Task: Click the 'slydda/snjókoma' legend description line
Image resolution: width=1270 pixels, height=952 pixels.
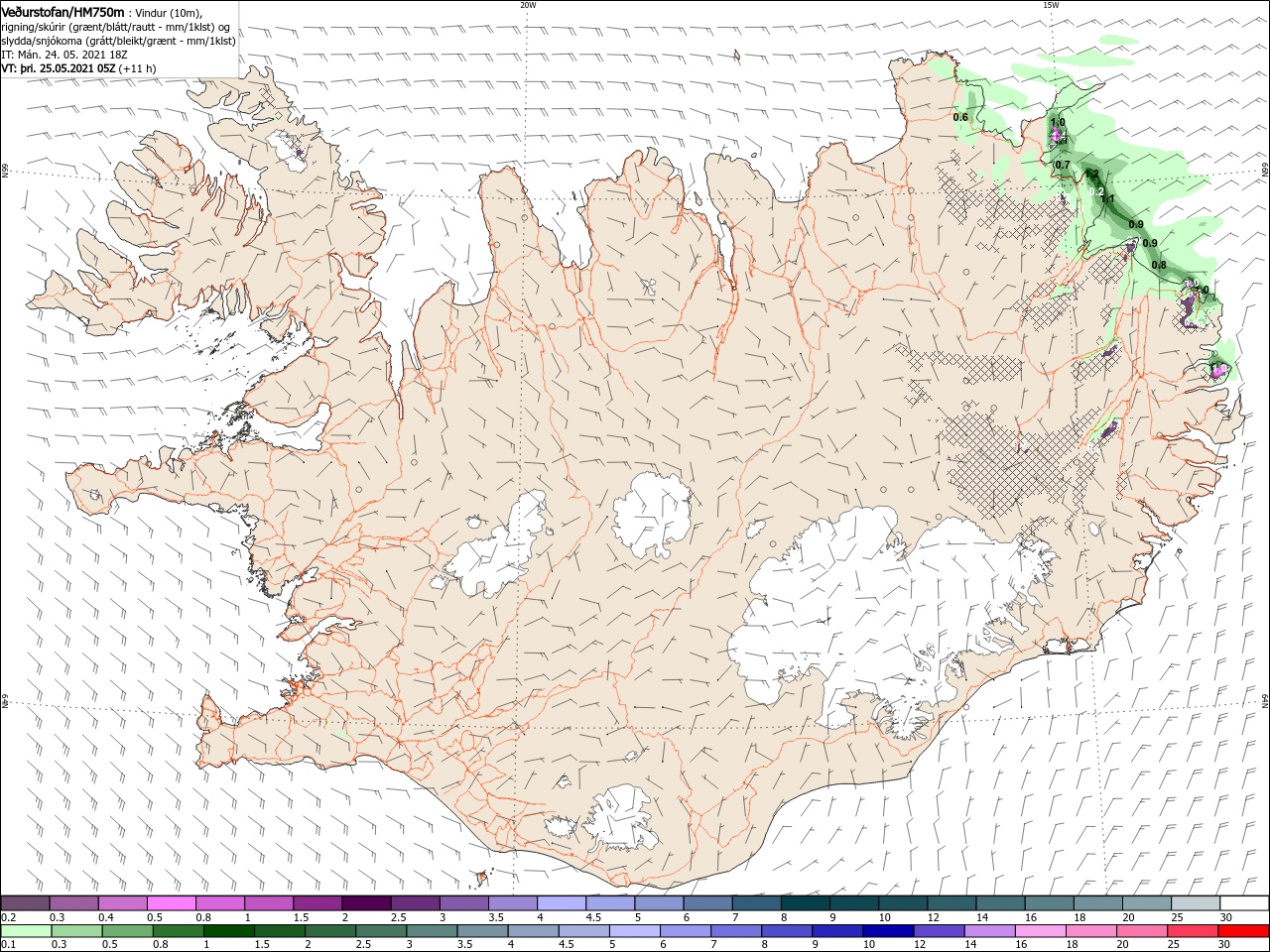Action: pos(119,41)
